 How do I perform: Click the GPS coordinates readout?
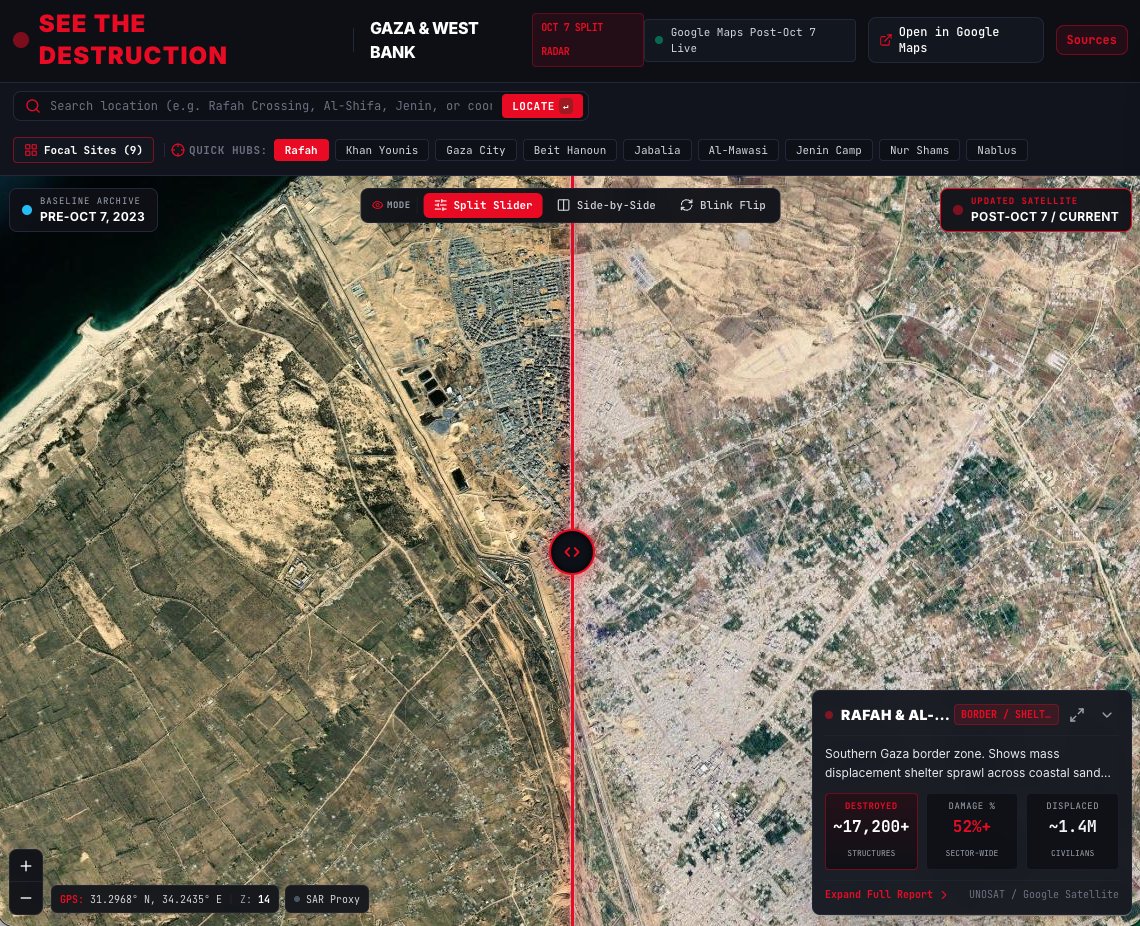[x=141, y=899]
